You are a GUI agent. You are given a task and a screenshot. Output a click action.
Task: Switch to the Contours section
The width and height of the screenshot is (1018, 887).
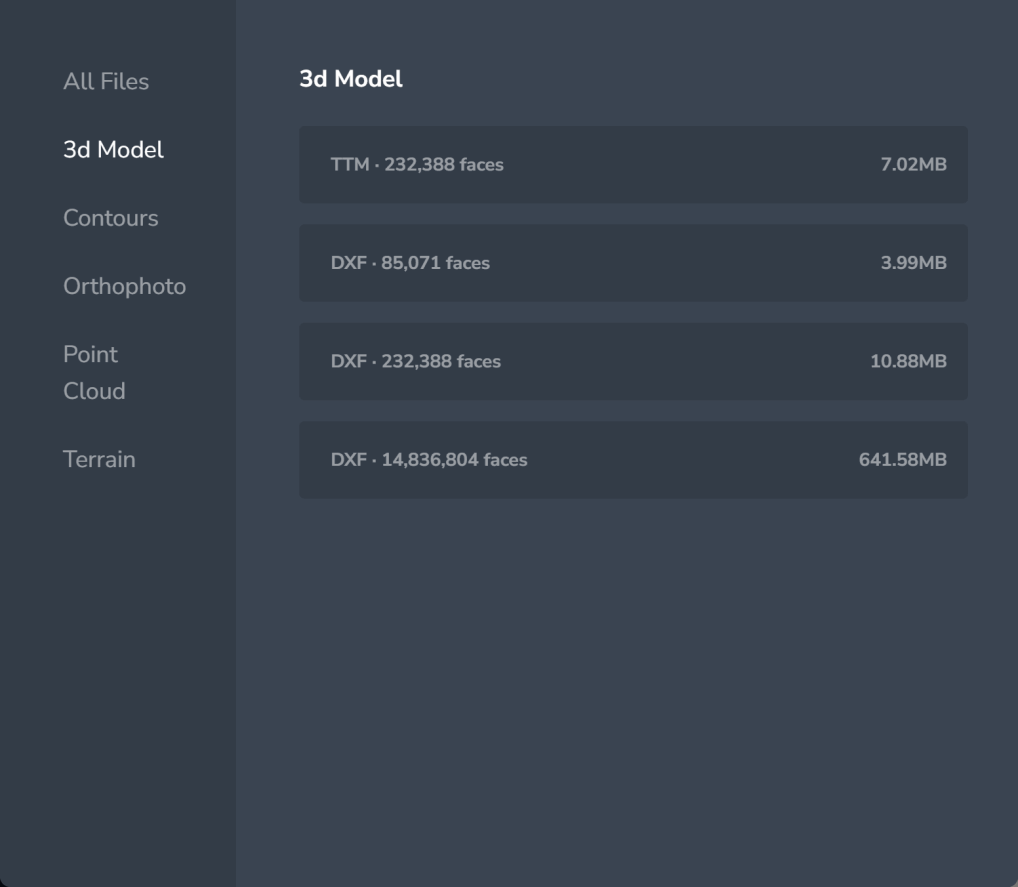tap(110, 218)
